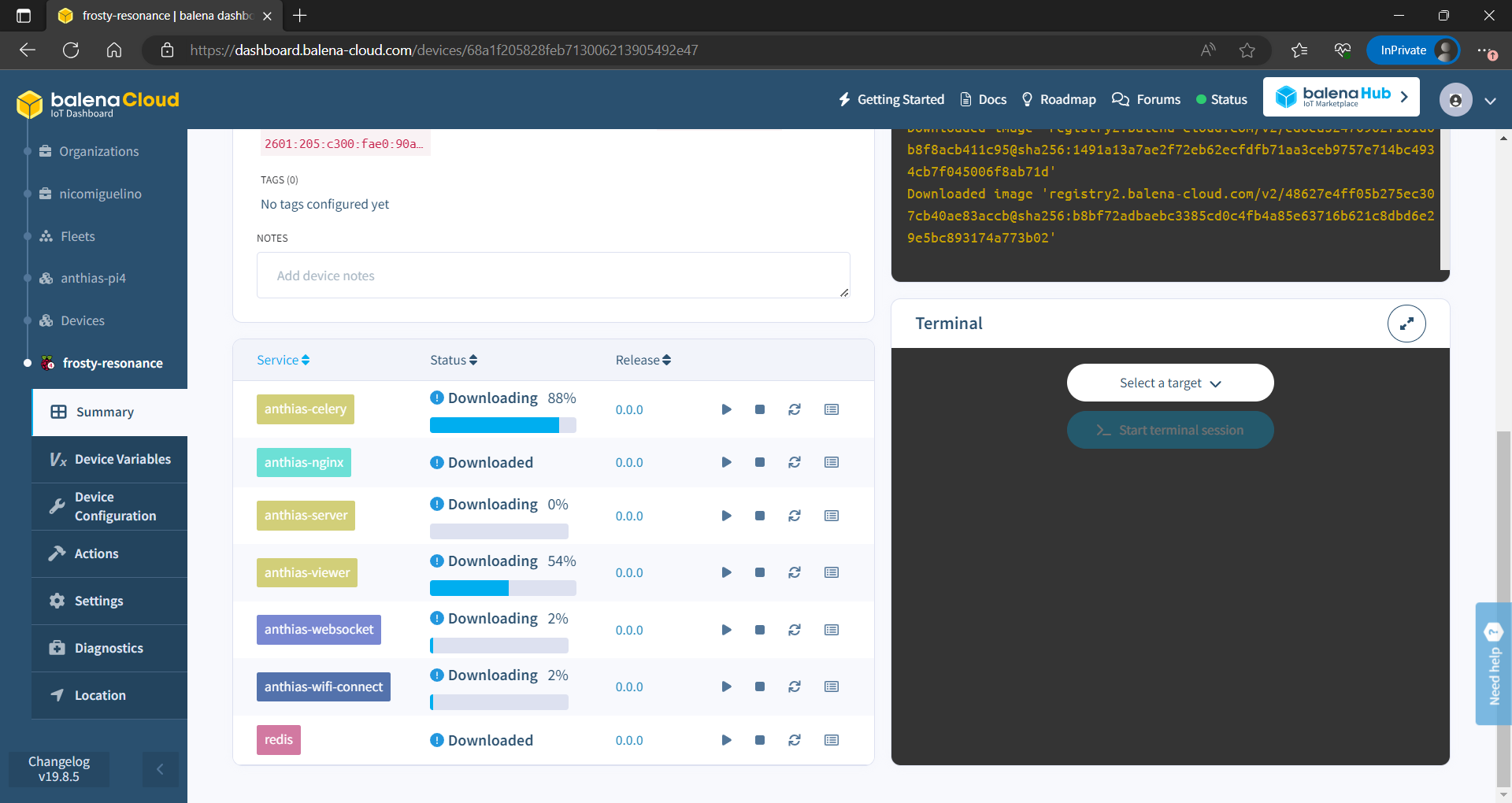Refresh the browser page
The height and width of the screenshot is (803, 1512).
tap(71, 50)
